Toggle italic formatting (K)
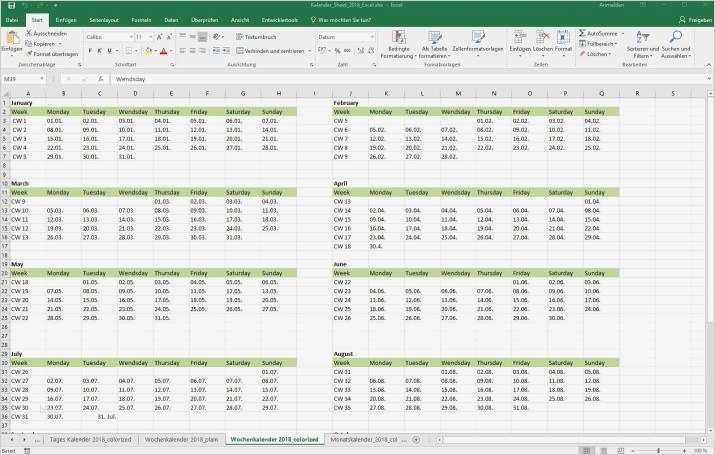This screenshot has width=715, height=455. (x=99, y=51)
